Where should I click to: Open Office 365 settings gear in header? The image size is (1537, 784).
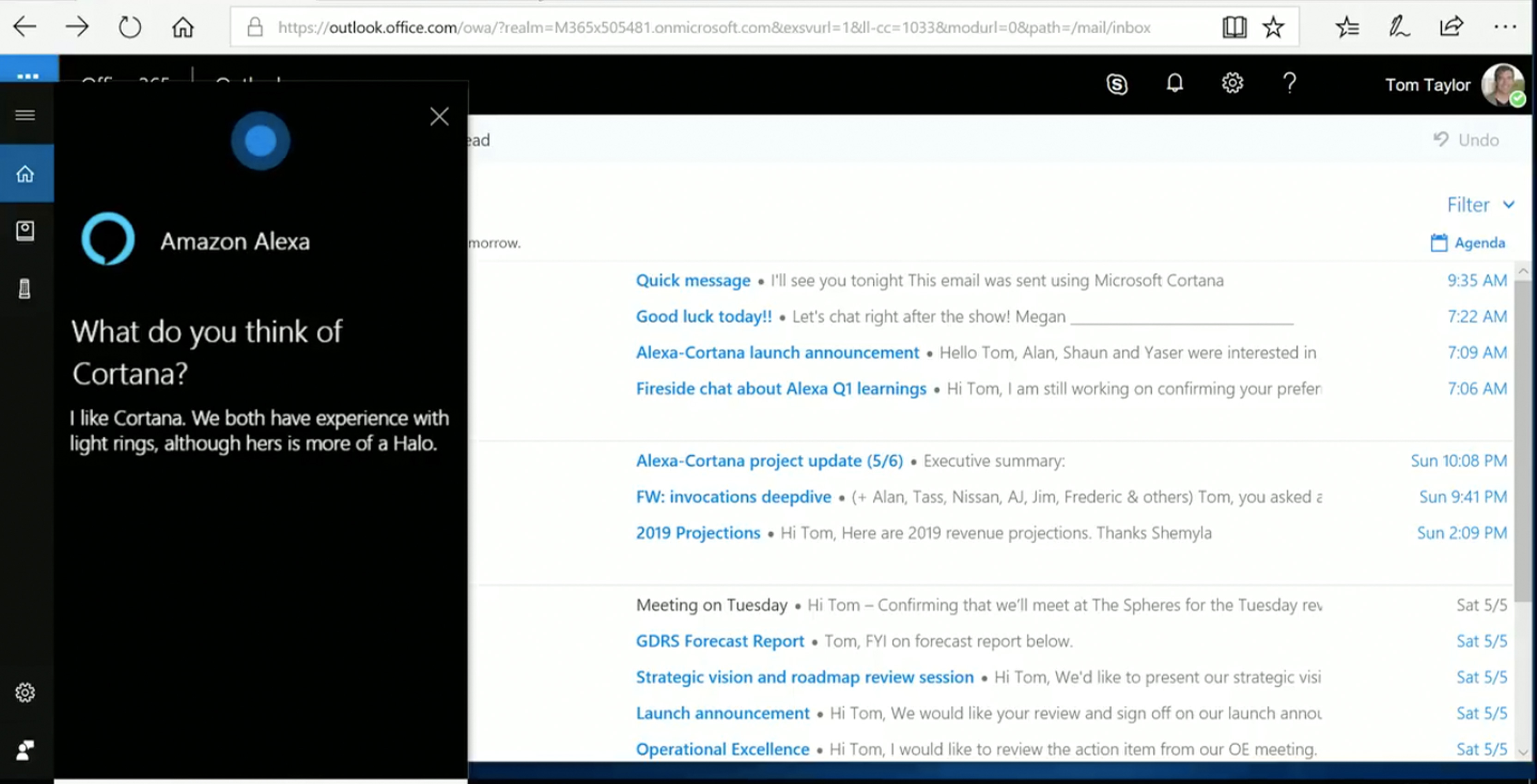click(1232, 83)
